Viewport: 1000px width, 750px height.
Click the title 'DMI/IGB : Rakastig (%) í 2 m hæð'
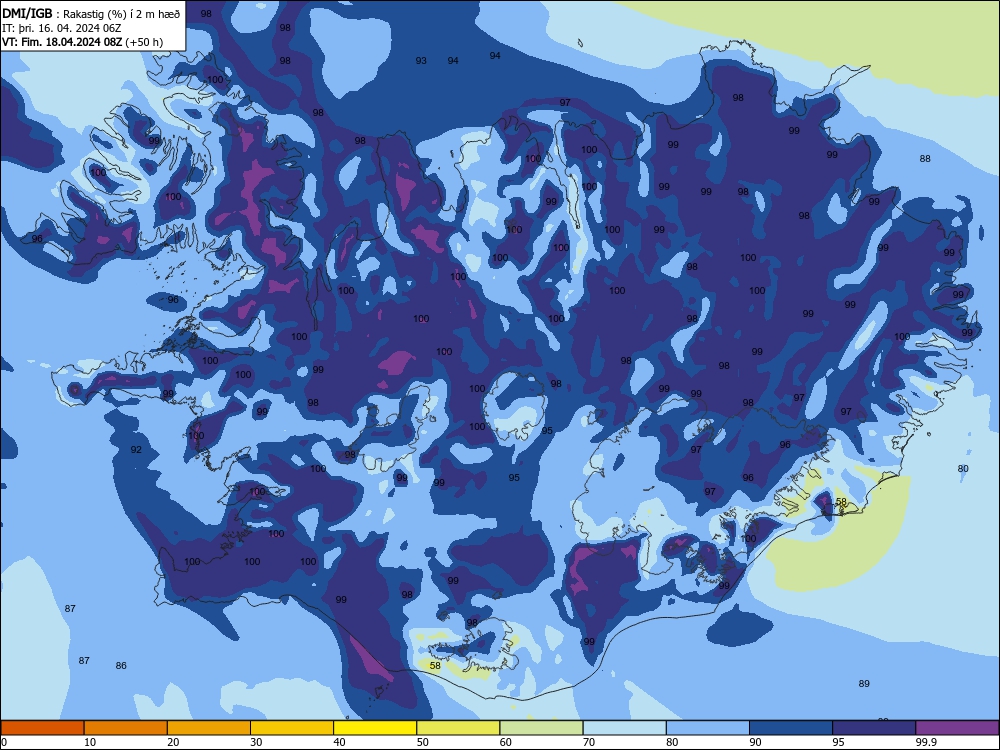tap(91, 14)
